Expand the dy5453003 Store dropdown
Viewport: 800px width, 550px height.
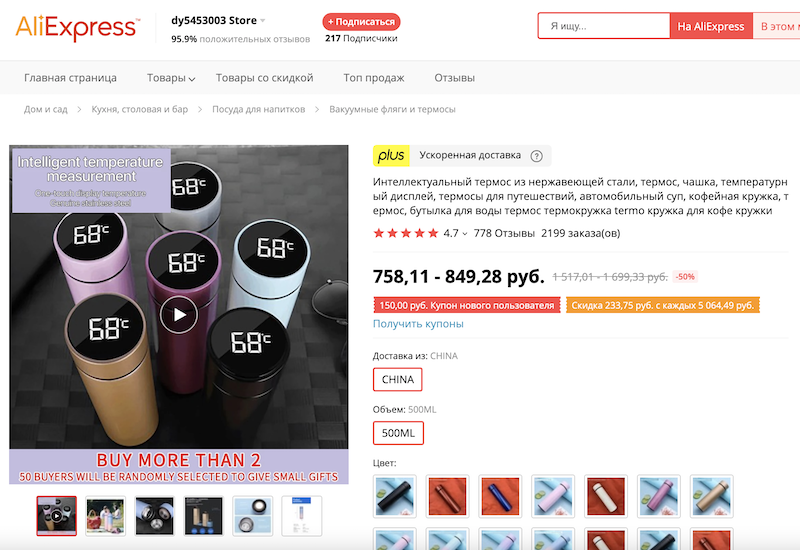(x=263, y=20)
